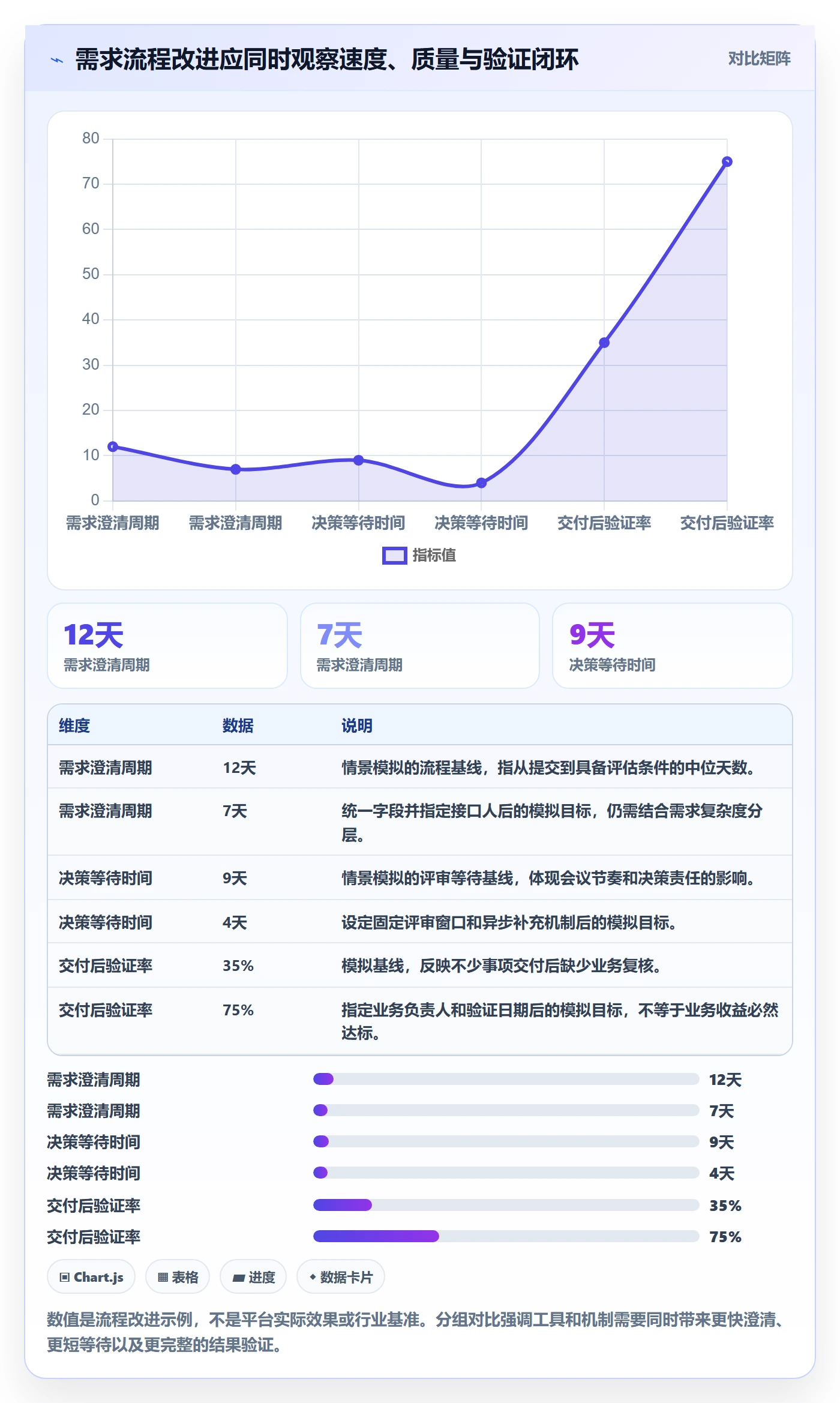This screenshot has width=840, height=1403.
Task: Open the 7天 需求澄清周期 data card
Action: (420, 646)
